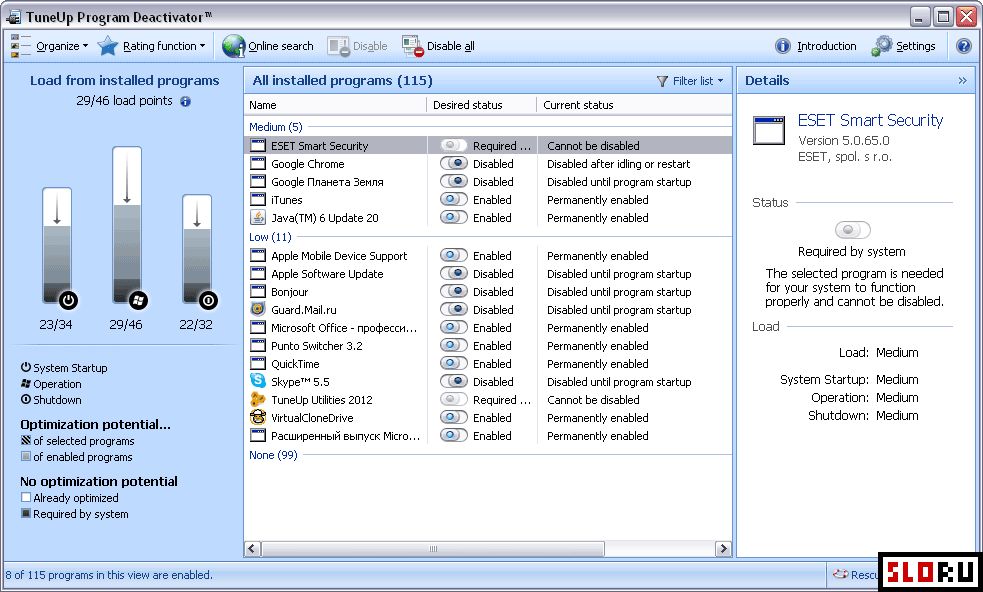The image size is (983, 592).
Task: Toggle Java(TM) 6 Update 20 switch
Action: point(454,218)
